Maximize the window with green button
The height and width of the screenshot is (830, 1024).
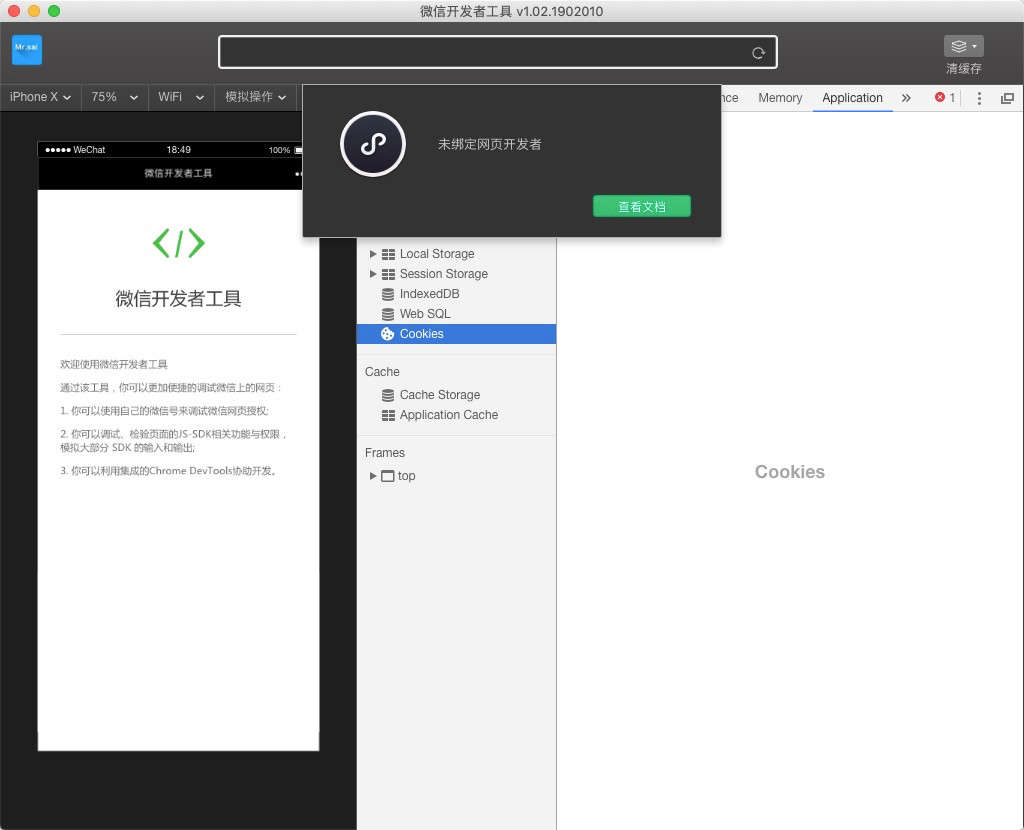click(54, 11)
